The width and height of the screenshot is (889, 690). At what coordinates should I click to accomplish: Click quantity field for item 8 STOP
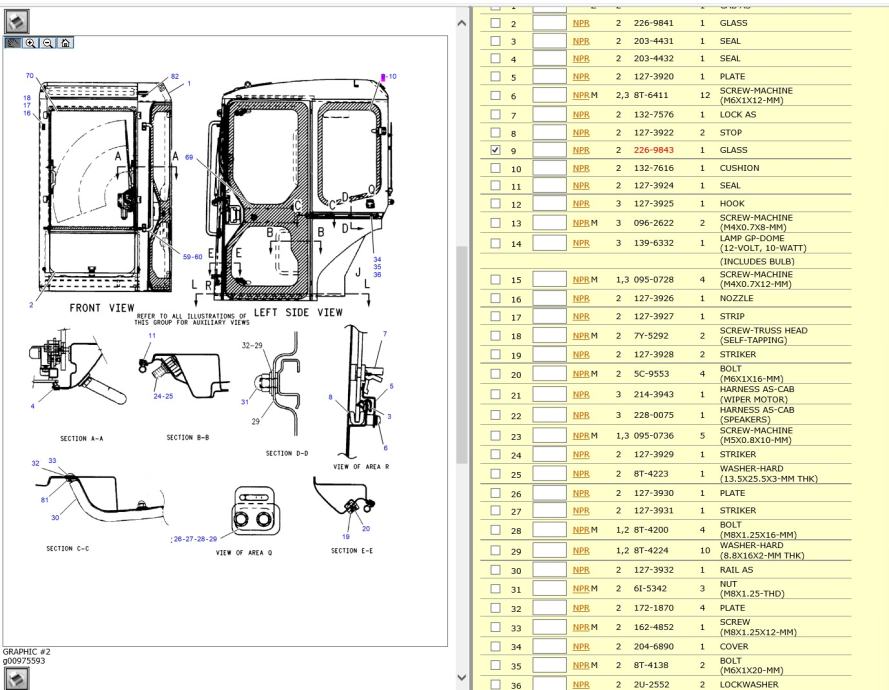point(549,133)
